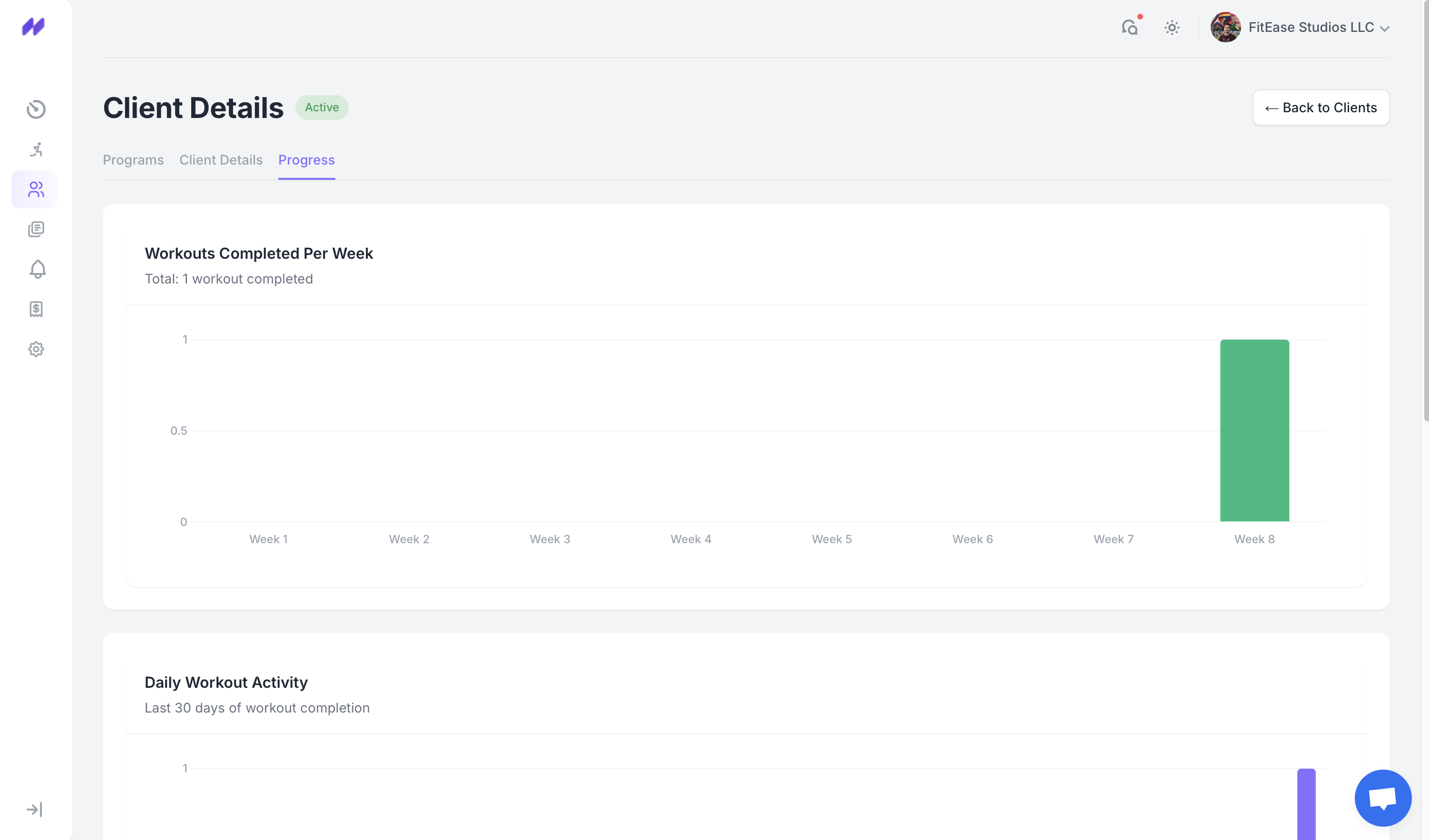Open the notifications bell icon in sidebar

pyautogui.click(x=38, y=269)
